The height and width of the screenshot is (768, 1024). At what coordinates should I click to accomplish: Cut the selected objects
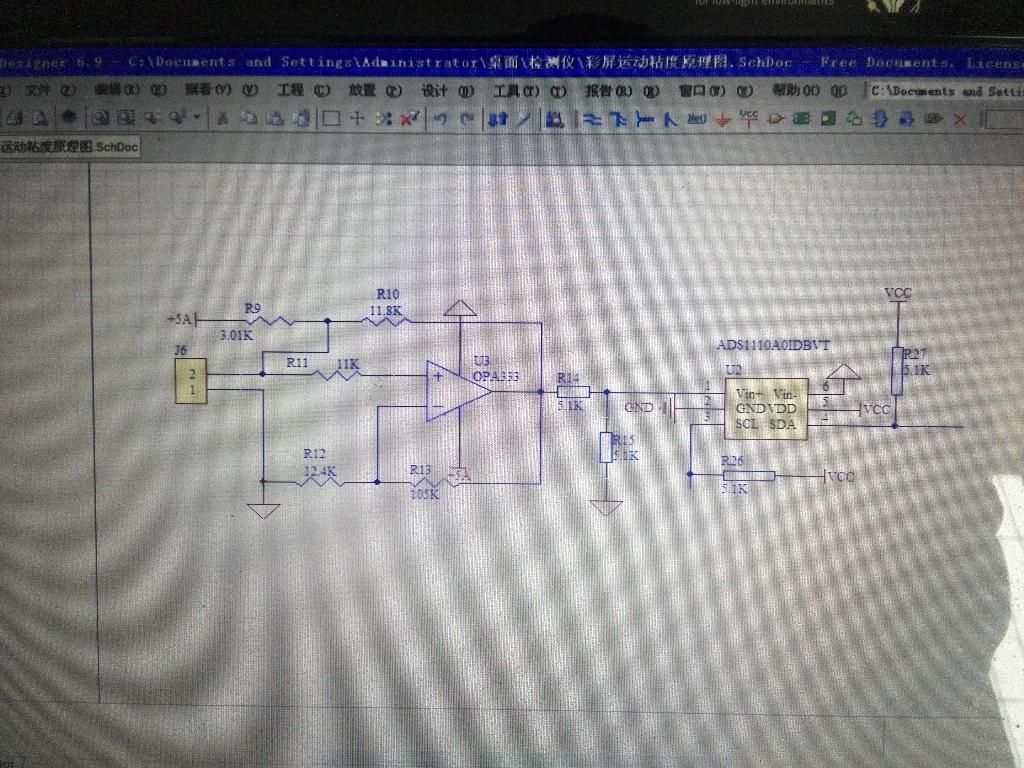222,118
